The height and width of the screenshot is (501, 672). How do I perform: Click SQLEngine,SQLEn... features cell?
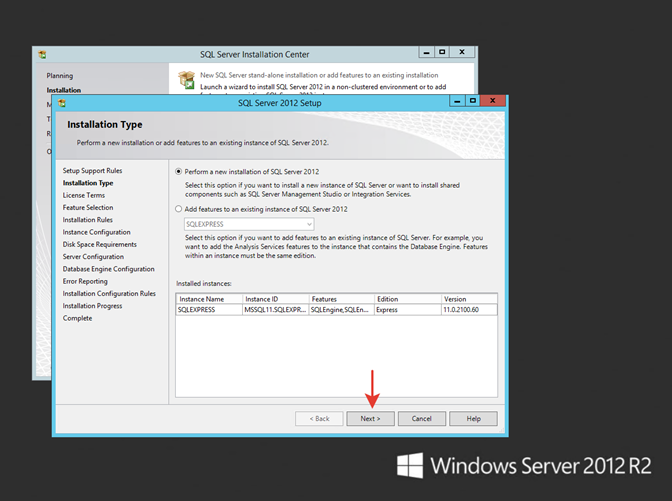(x=342, y=310)
